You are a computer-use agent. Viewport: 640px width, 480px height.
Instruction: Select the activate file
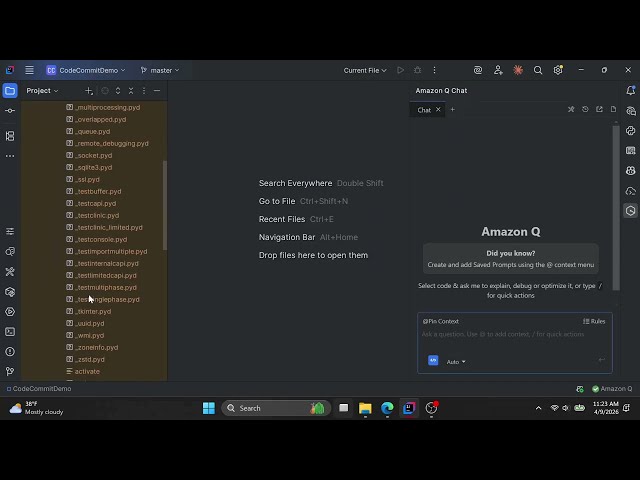[83, 371]
